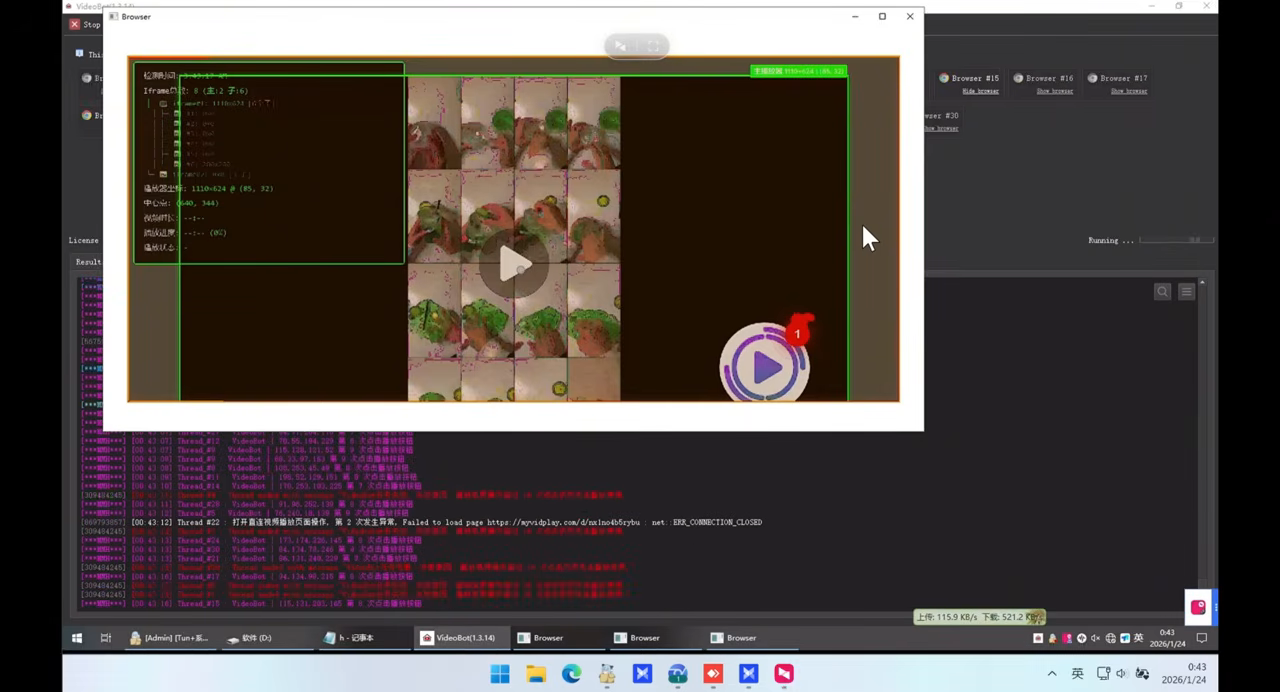Screen dimensions: 1280x692
Task: Expand the hidden tray icons chevron
Action: pos(1052,674)
